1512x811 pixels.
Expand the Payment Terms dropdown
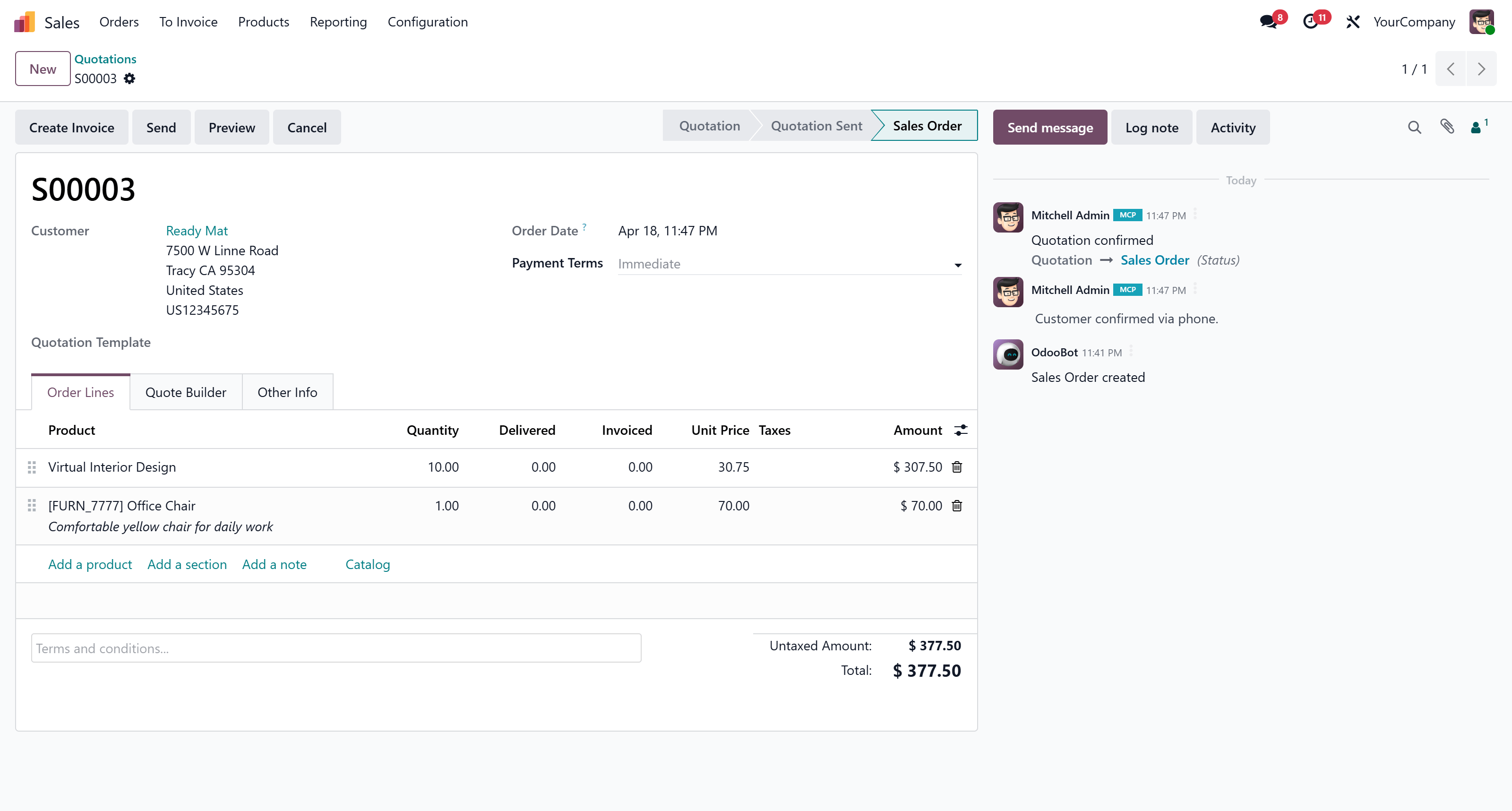(957, 265)
